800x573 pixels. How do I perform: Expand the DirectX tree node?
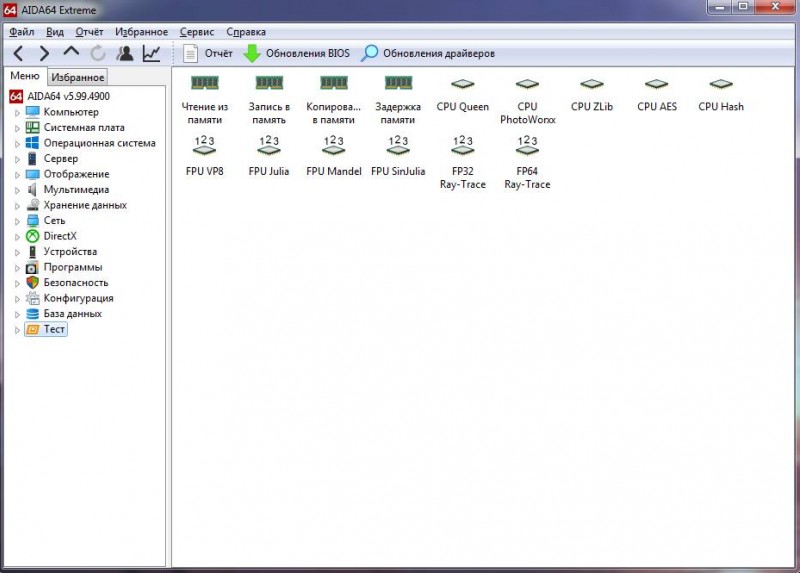[17, 236]
